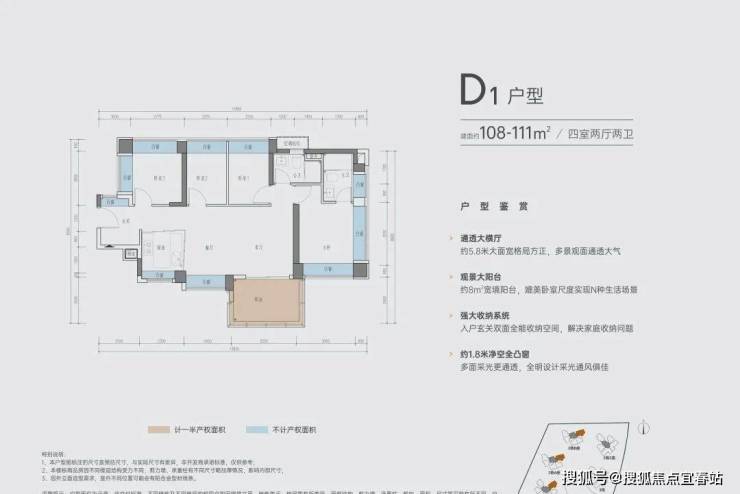Click the line starting "多面采光更通透"

534,367
